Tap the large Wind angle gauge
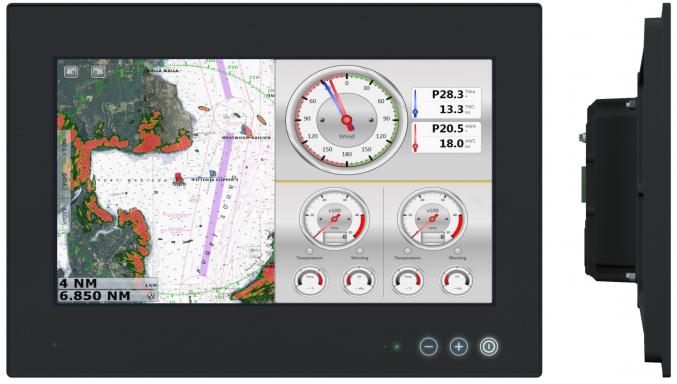 pyautogui.click(x=346, y=120)
